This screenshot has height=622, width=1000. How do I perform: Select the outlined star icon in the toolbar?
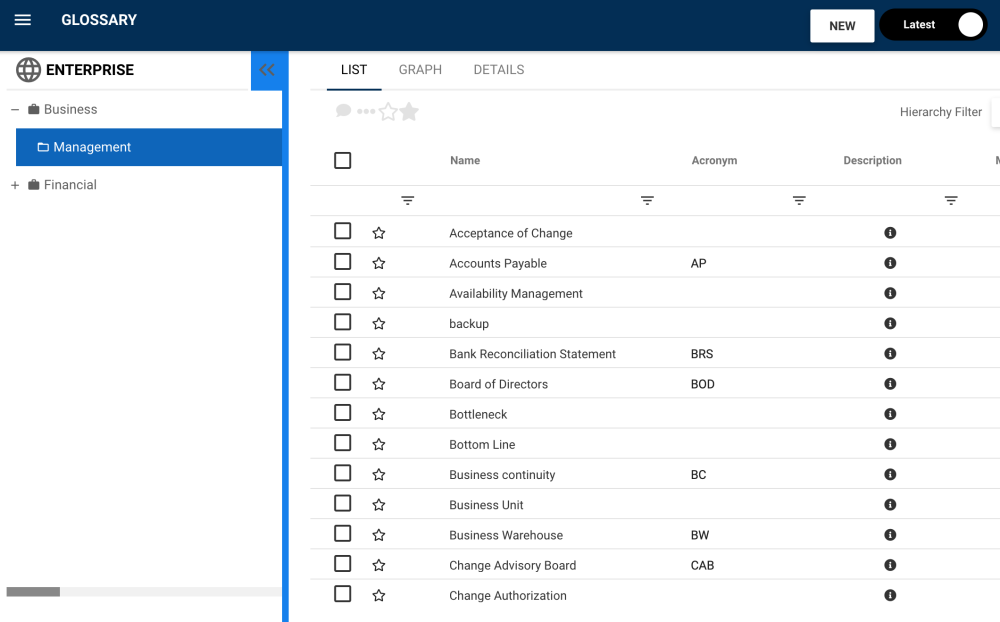click(x=389, y=111)
